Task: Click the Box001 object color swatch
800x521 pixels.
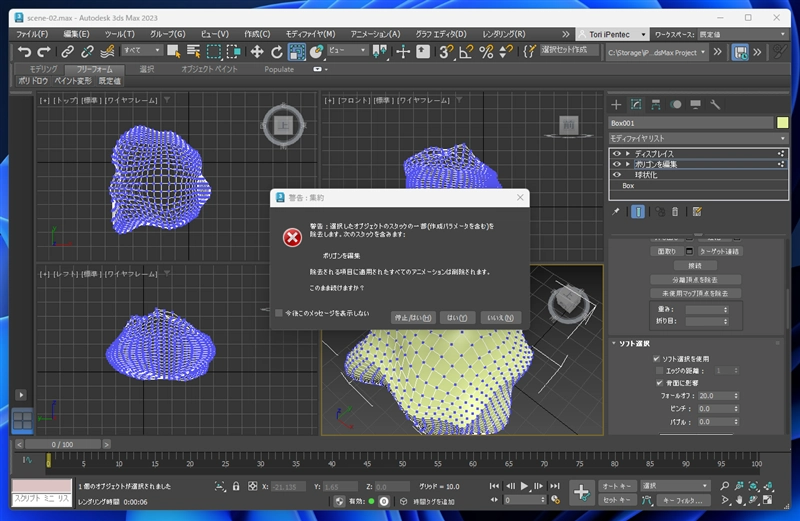Action: pyautogui.click(x=782, y=123)
